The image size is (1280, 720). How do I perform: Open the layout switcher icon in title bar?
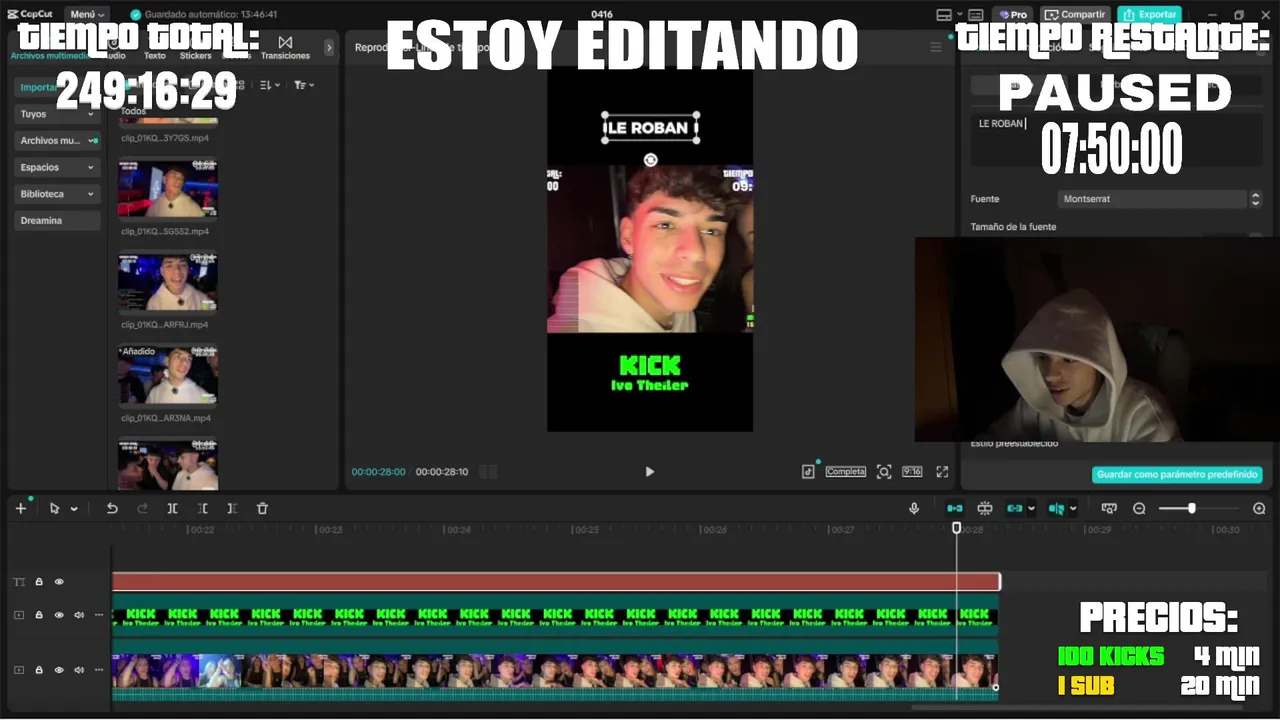pos(944,15)
